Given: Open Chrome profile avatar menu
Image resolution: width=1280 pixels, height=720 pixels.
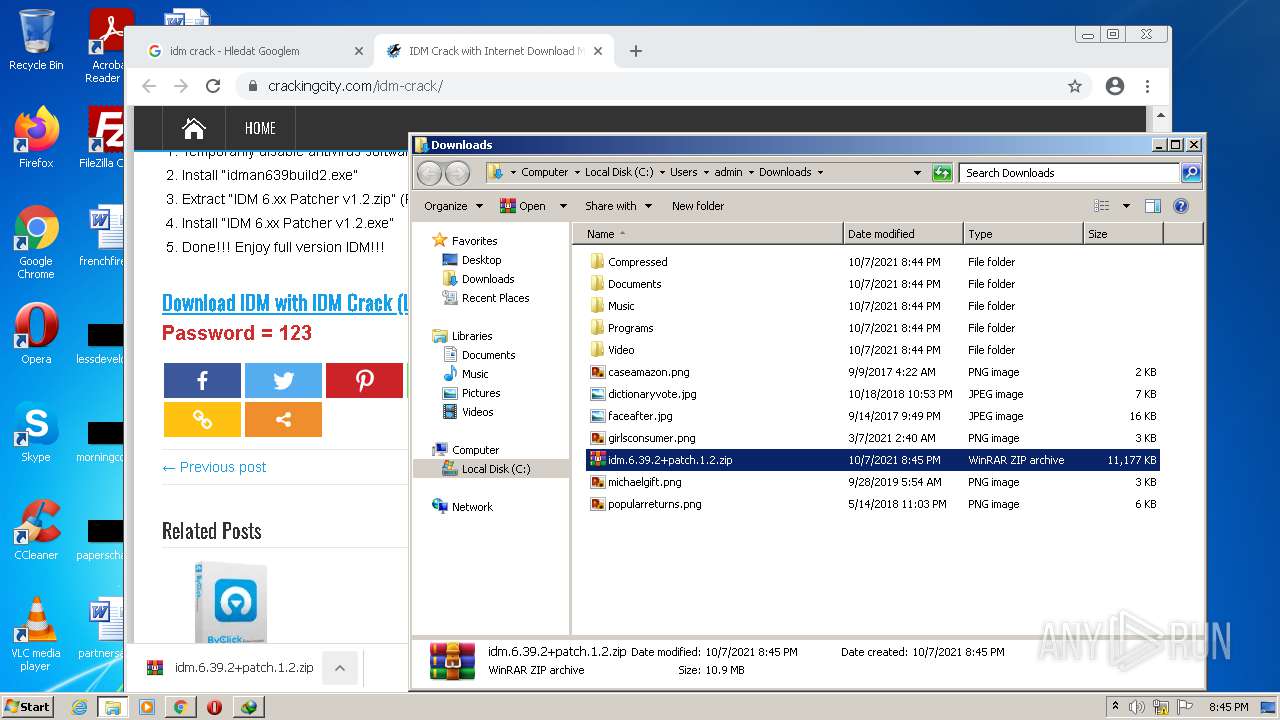Looking at the screenshot, I should [x=1115, y=86].
